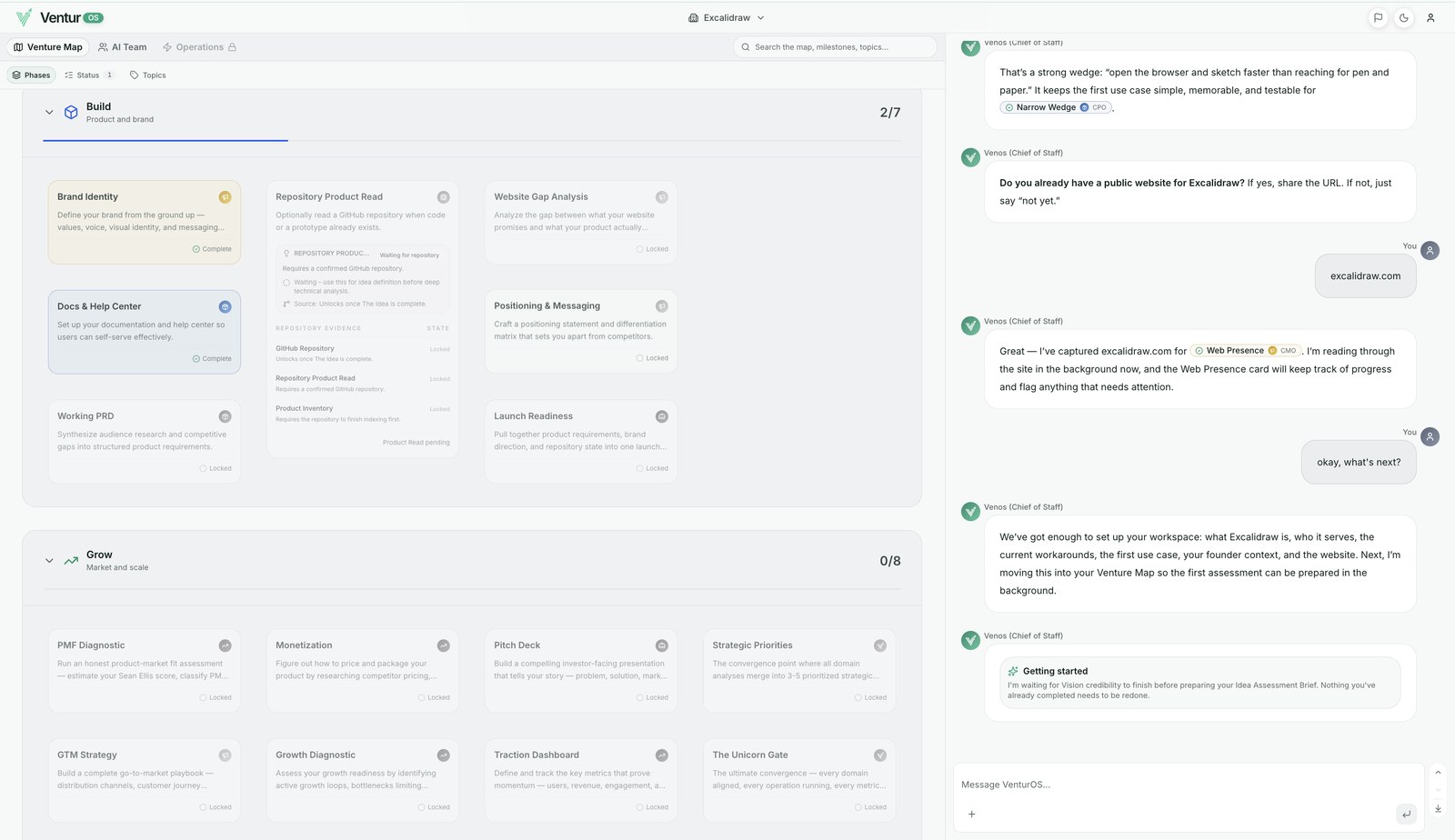Click the Strategic Priorities badge icon
This screenshot has width=1455, height=840.
[x=879, y=645]
